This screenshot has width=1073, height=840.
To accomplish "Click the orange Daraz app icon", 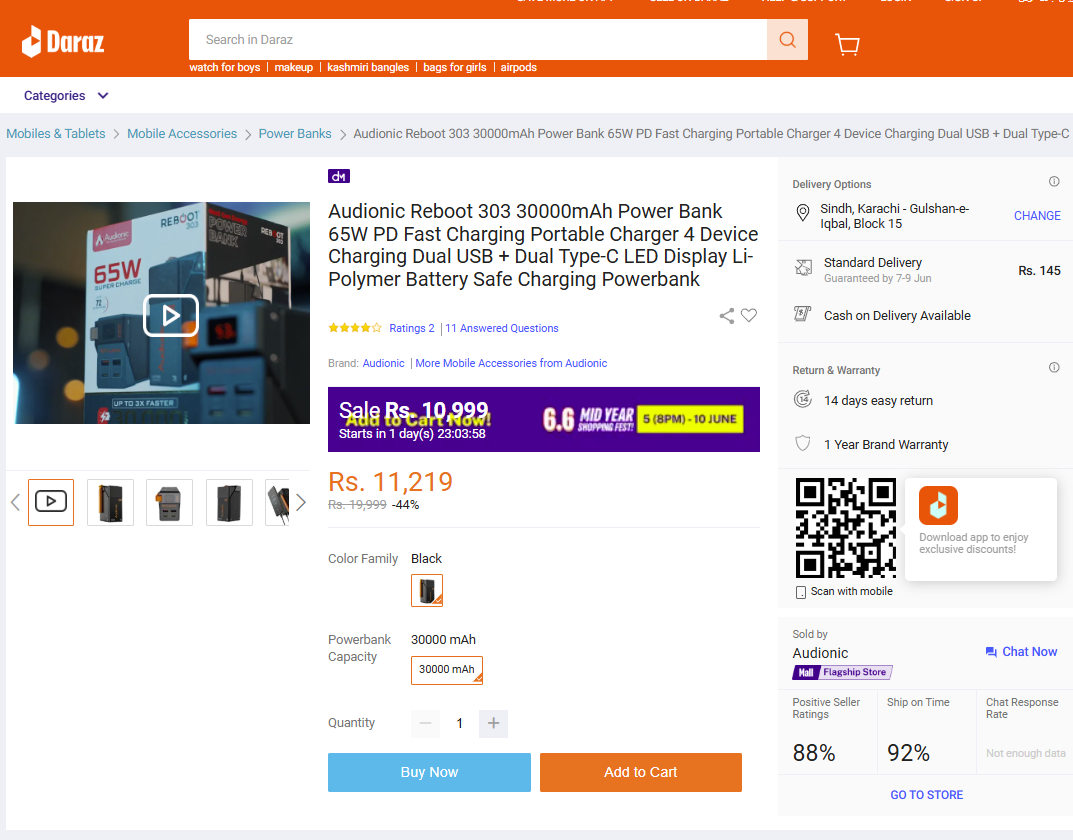I will (938, 505).
